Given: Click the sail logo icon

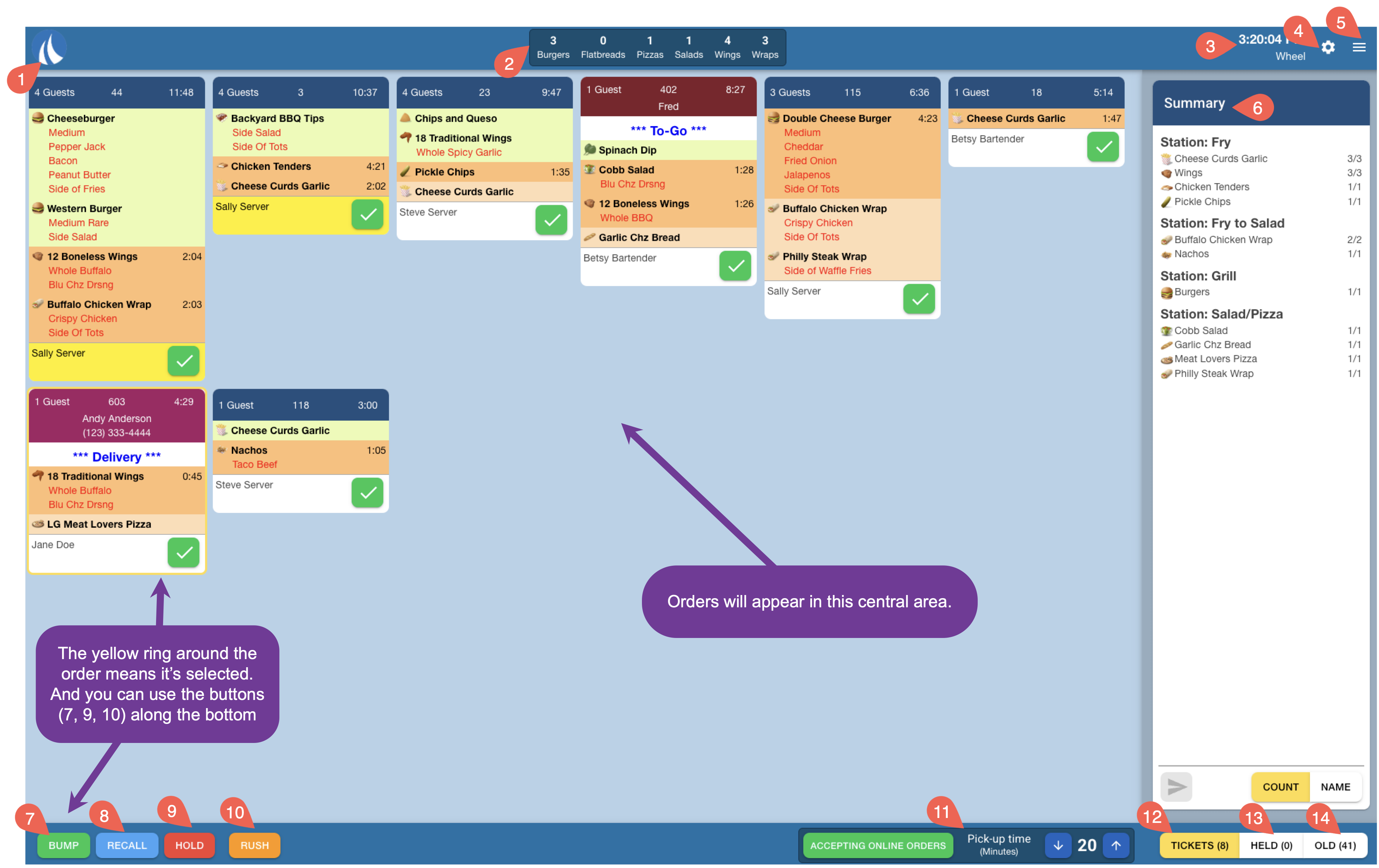Looking at the screenshot, I should click(x=49, y=48).
